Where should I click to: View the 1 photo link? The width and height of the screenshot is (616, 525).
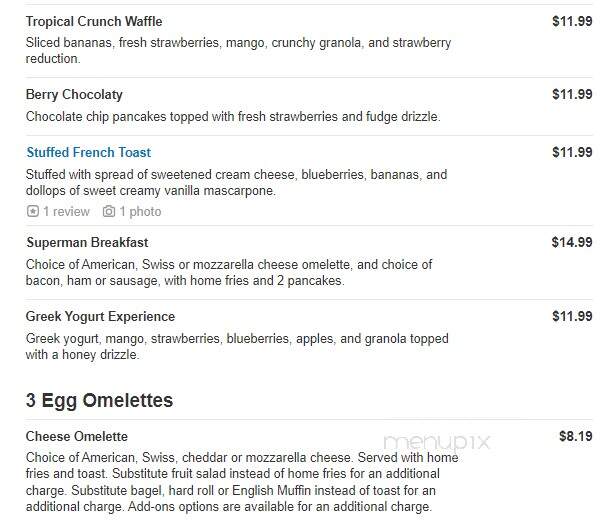tap(140, 211)
